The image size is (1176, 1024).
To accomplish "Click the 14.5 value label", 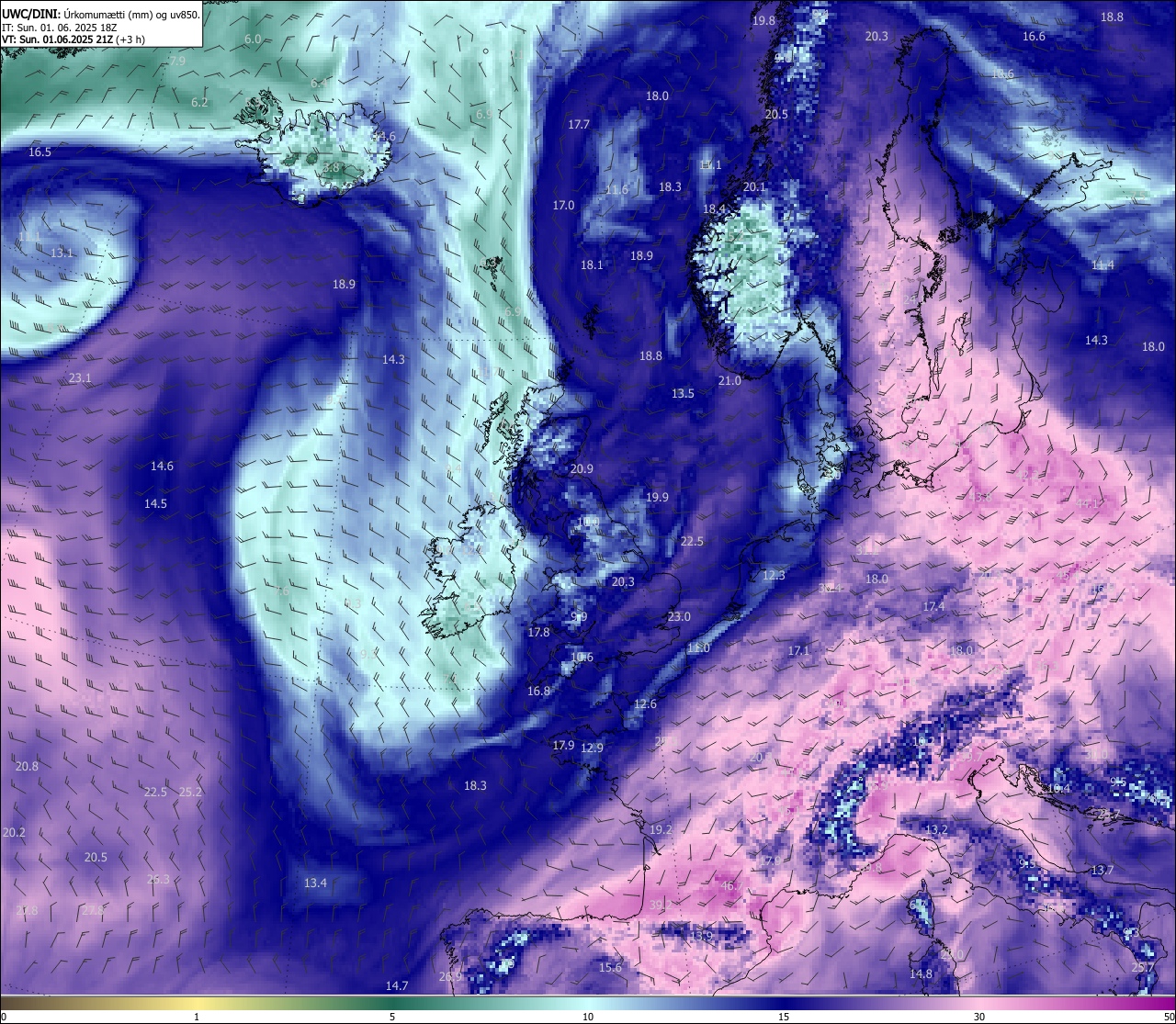I will click(155, 504).
